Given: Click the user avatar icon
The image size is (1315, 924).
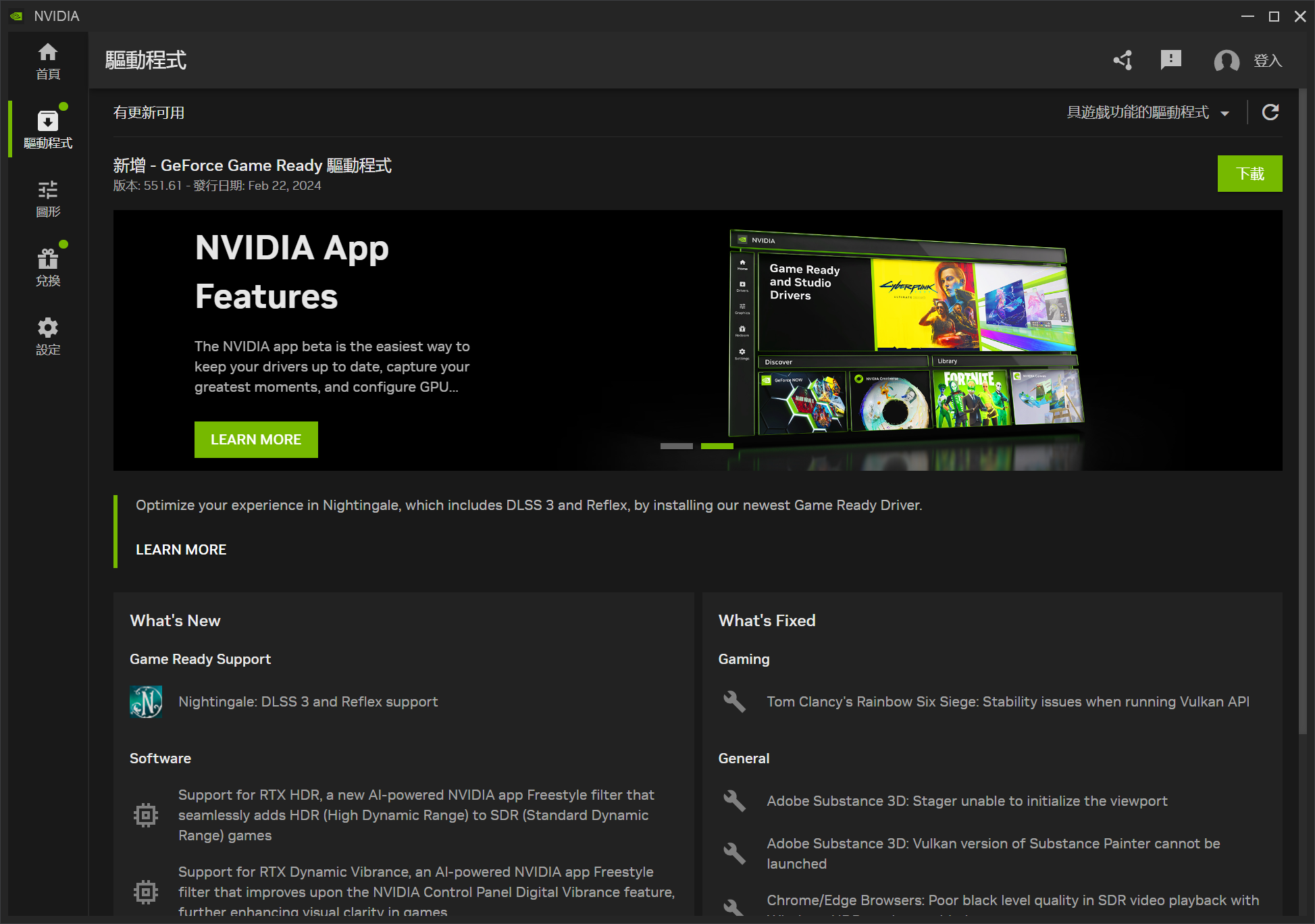Looking at the screenshot, I should coord(1227,61).
